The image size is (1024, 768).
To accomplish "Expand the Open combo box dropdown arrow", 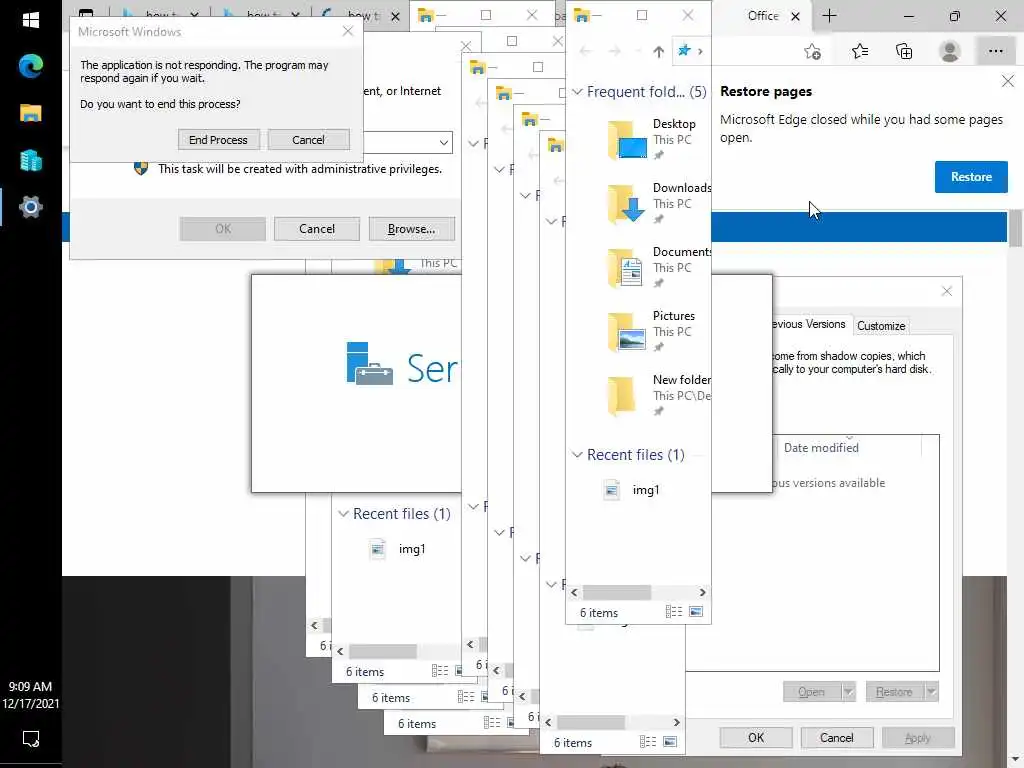I will [x=443, y=142].
